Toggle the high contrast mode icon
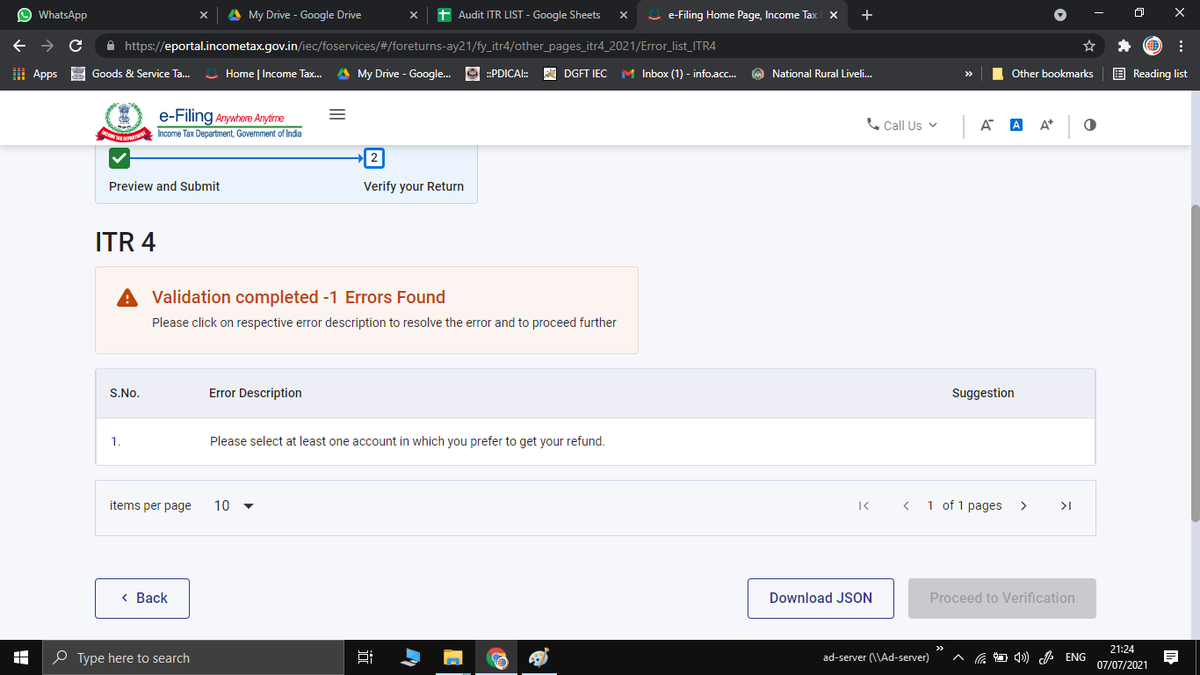 (x=1090, y=125)
